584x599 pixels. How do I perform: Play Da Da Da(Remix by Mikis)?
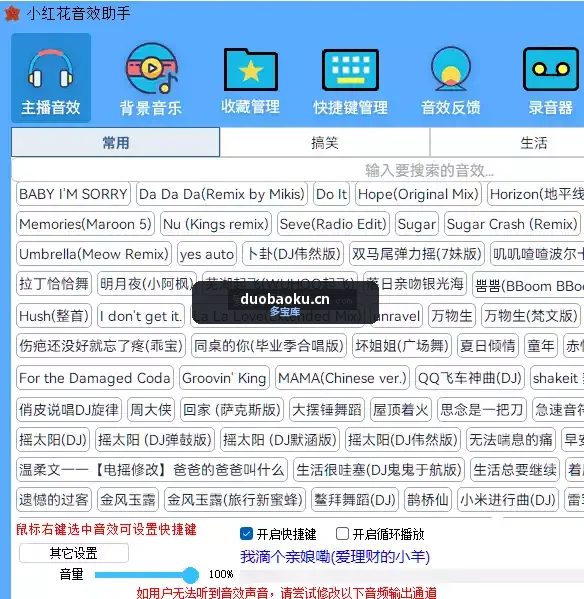222,194
